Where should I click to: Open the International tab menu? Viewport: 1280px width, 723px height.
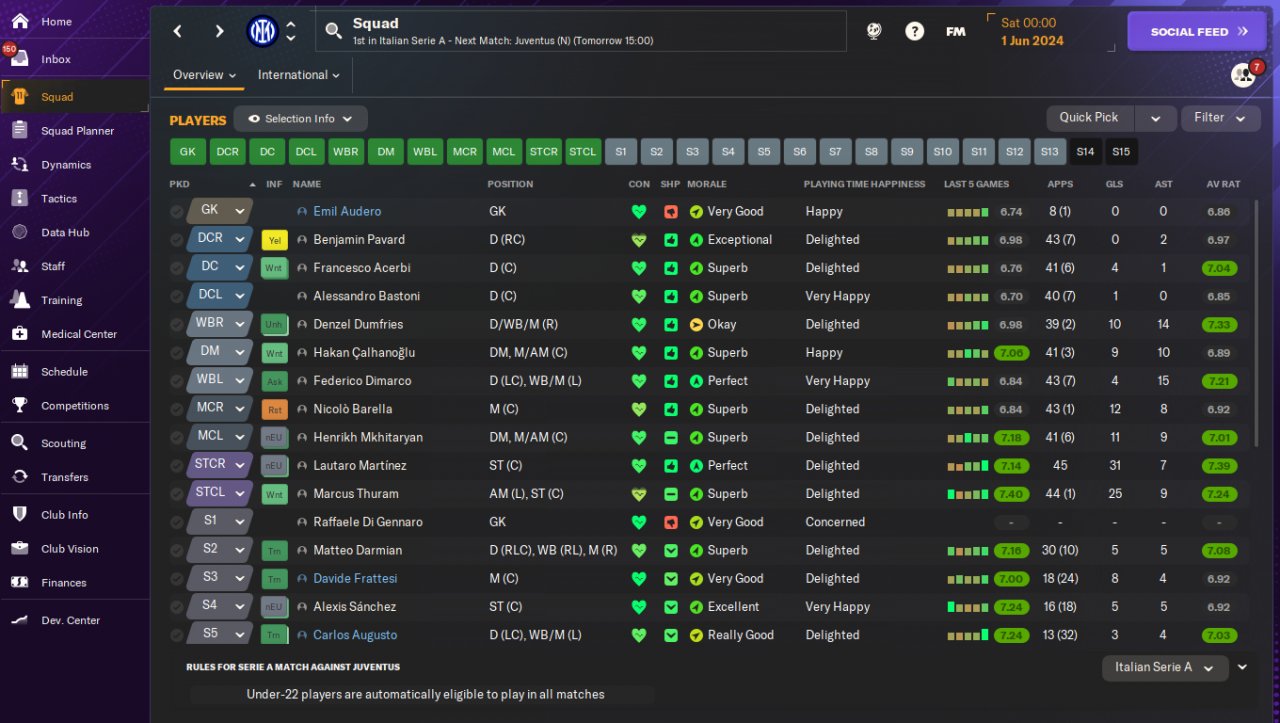pyautogui.click(x=299, y=75)
